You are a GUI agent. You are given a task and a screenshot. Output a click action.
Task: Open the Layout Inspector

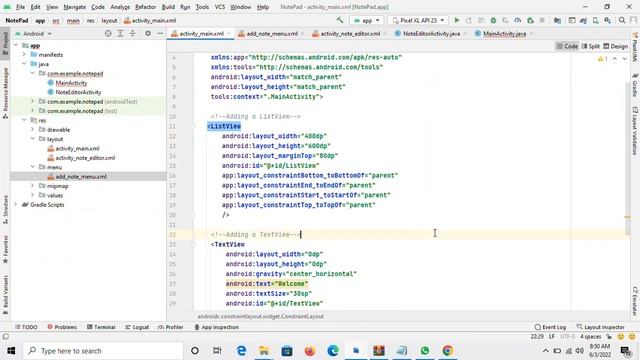pyautogui.click(x=600, y=327)
